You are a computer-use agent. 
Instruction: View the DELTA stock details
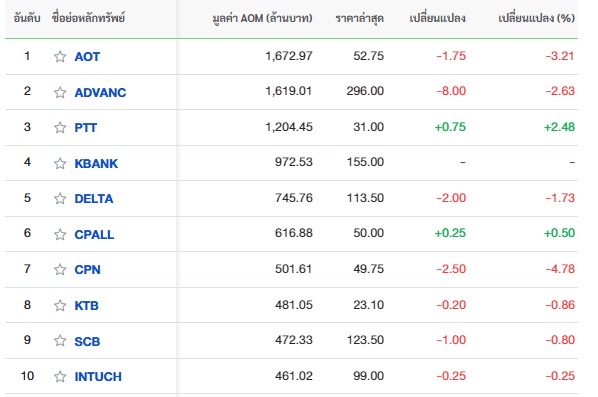[94, 198]
